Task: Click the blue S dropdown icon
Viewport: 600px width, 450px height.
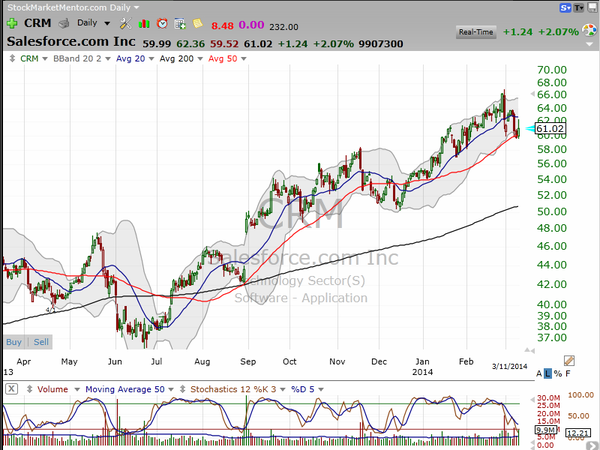Action: [565, 8]
